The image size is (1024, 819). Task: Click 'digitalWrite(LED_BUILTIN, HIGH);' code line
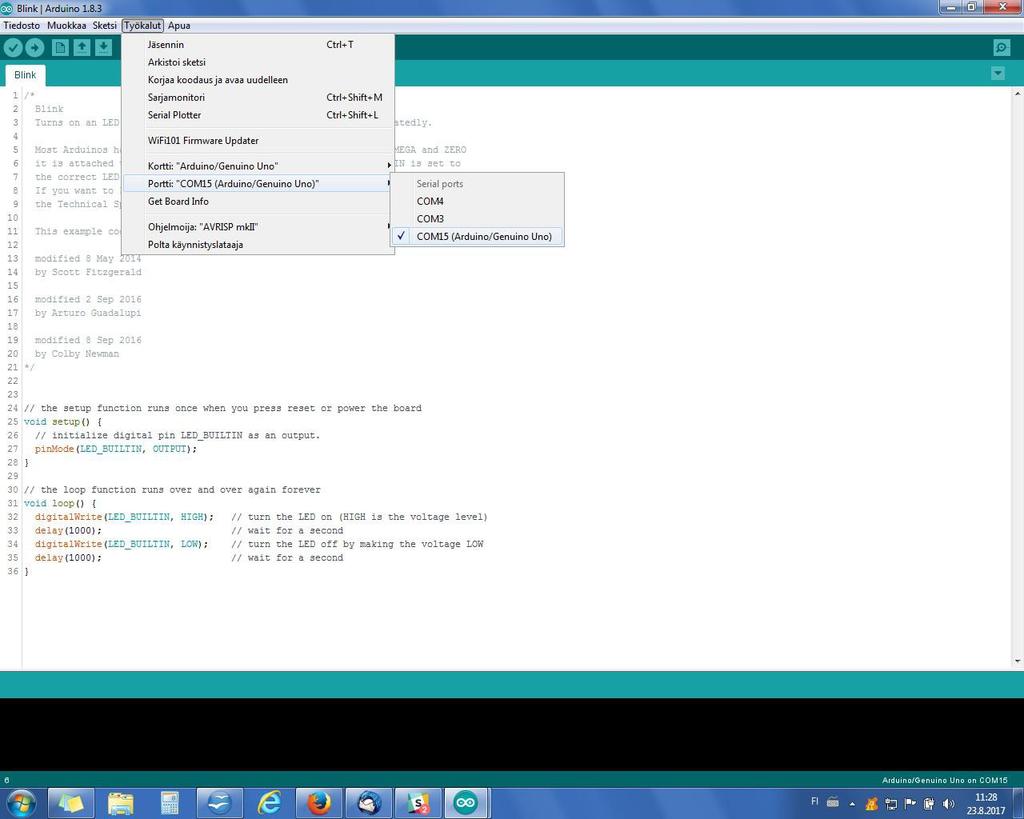[124, 517]
